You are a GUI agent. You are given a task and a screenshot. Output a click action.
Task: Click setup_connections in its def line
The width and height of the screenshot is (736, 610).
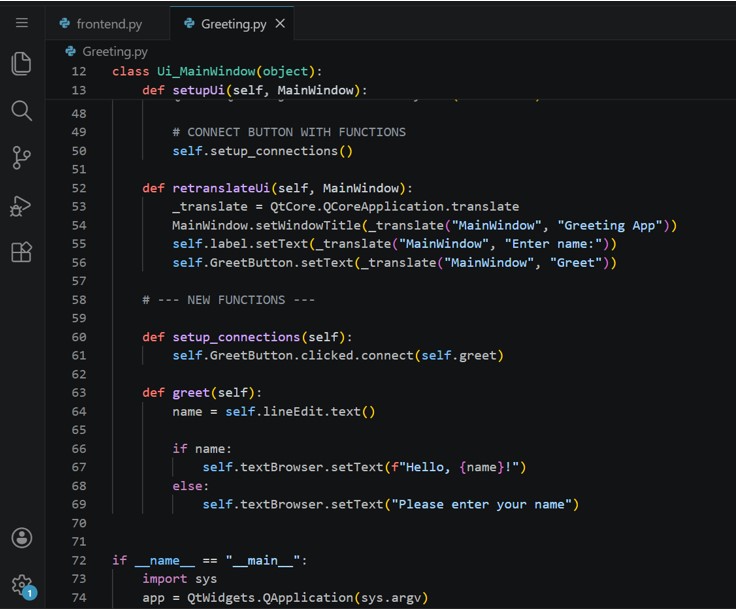(236, 337)
